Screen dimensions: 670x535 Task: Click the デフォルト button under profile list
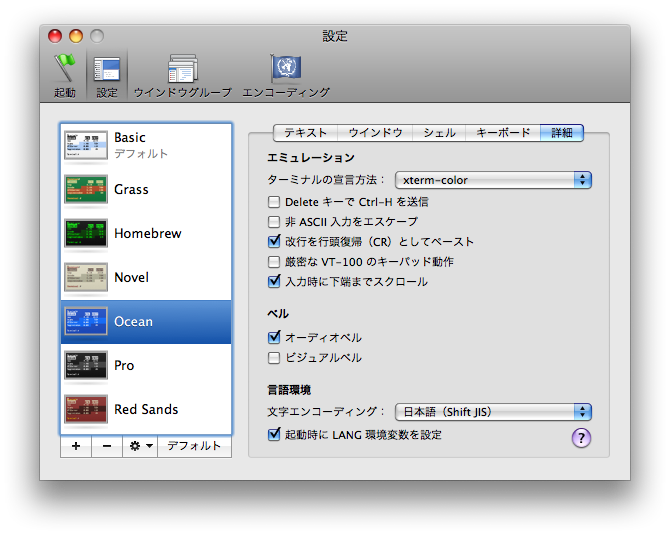tap(194, 446)
